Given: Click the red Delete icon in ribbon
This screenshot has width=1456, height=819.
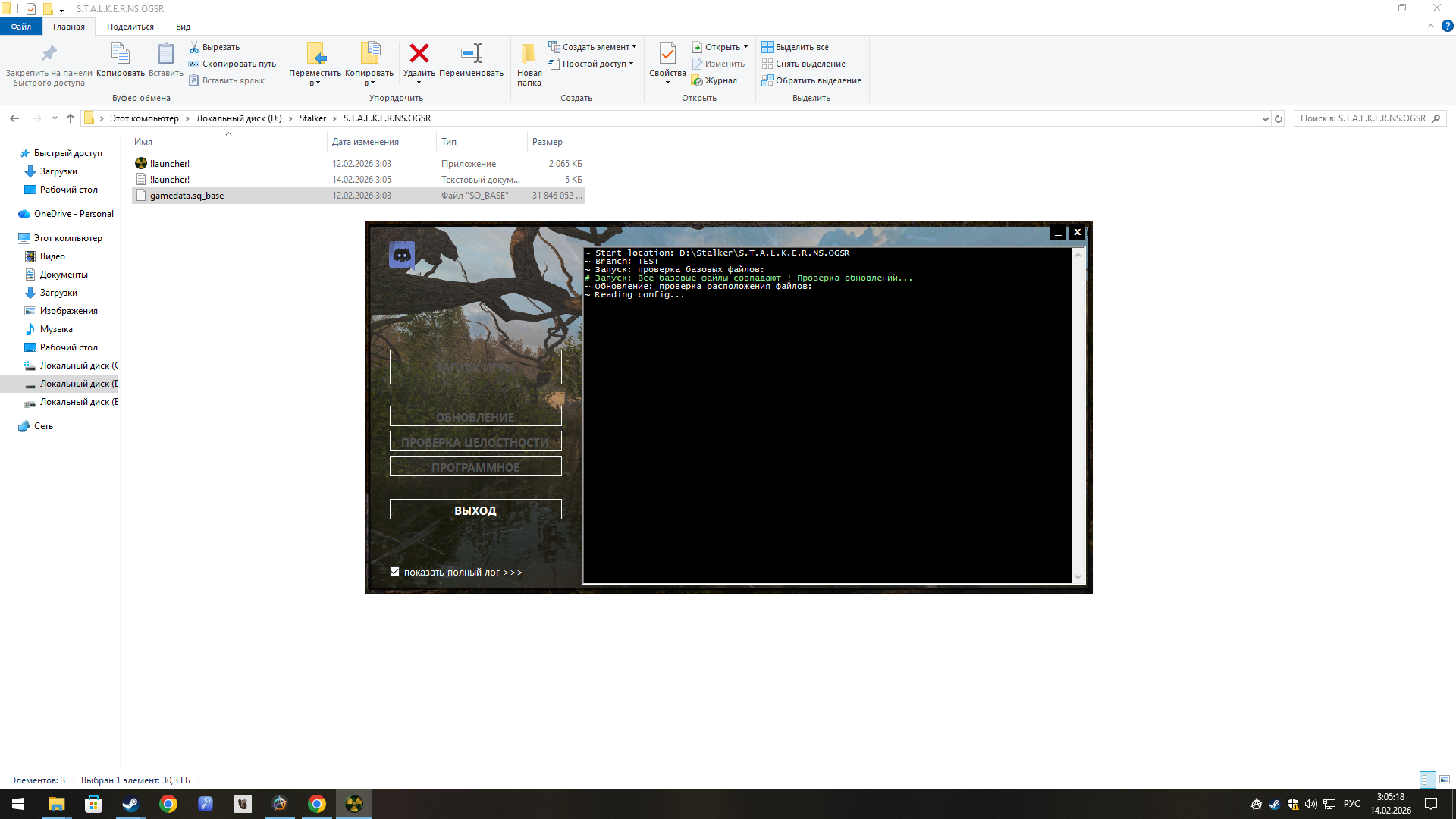Looking at the screenshot, I should (419, 54).
